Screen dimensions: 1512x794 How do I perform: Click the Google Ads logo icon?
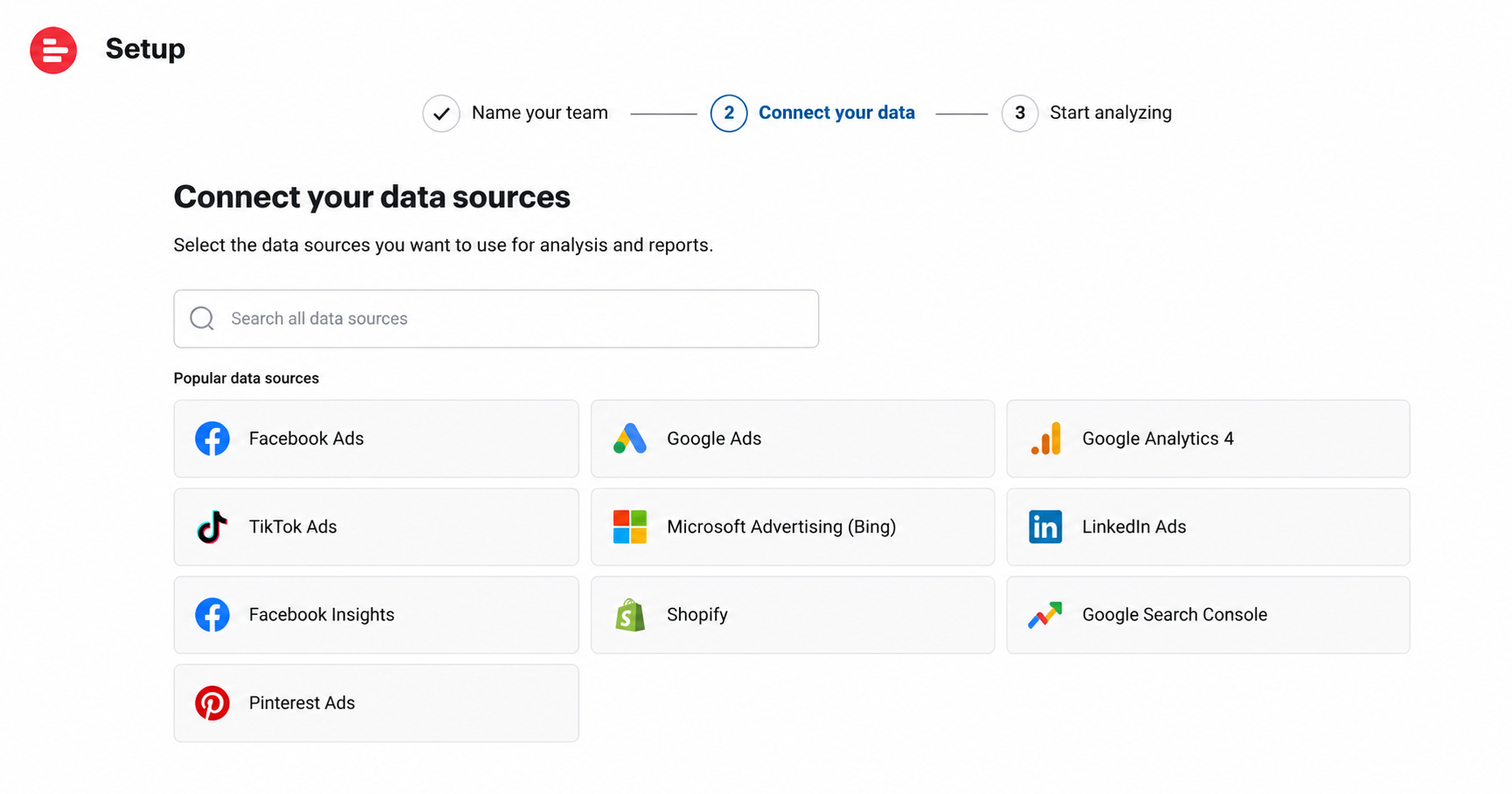[630, 438]
